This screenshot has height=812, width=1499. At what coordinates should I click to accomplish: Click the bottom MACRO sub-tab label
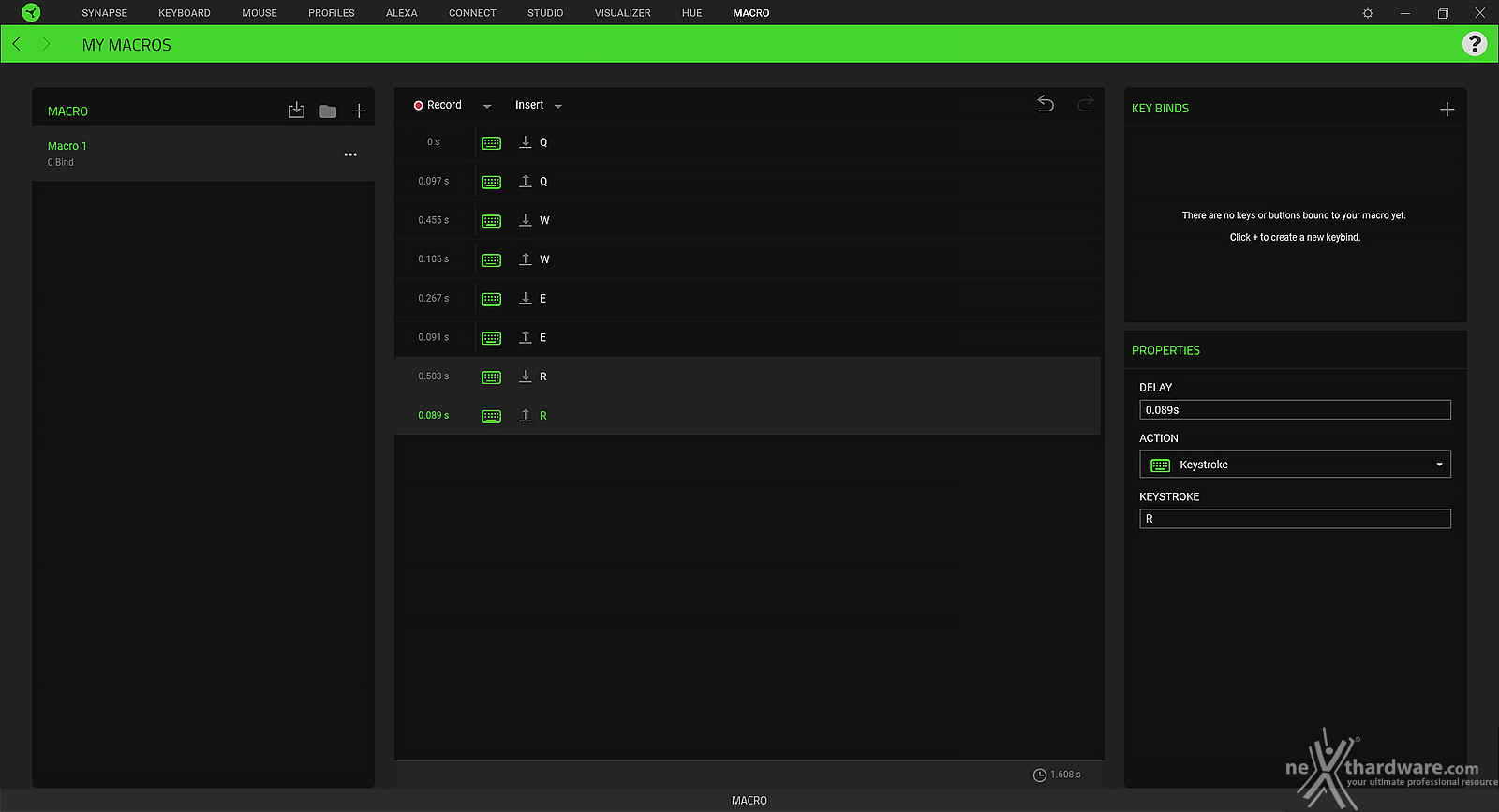click(749, 801)
